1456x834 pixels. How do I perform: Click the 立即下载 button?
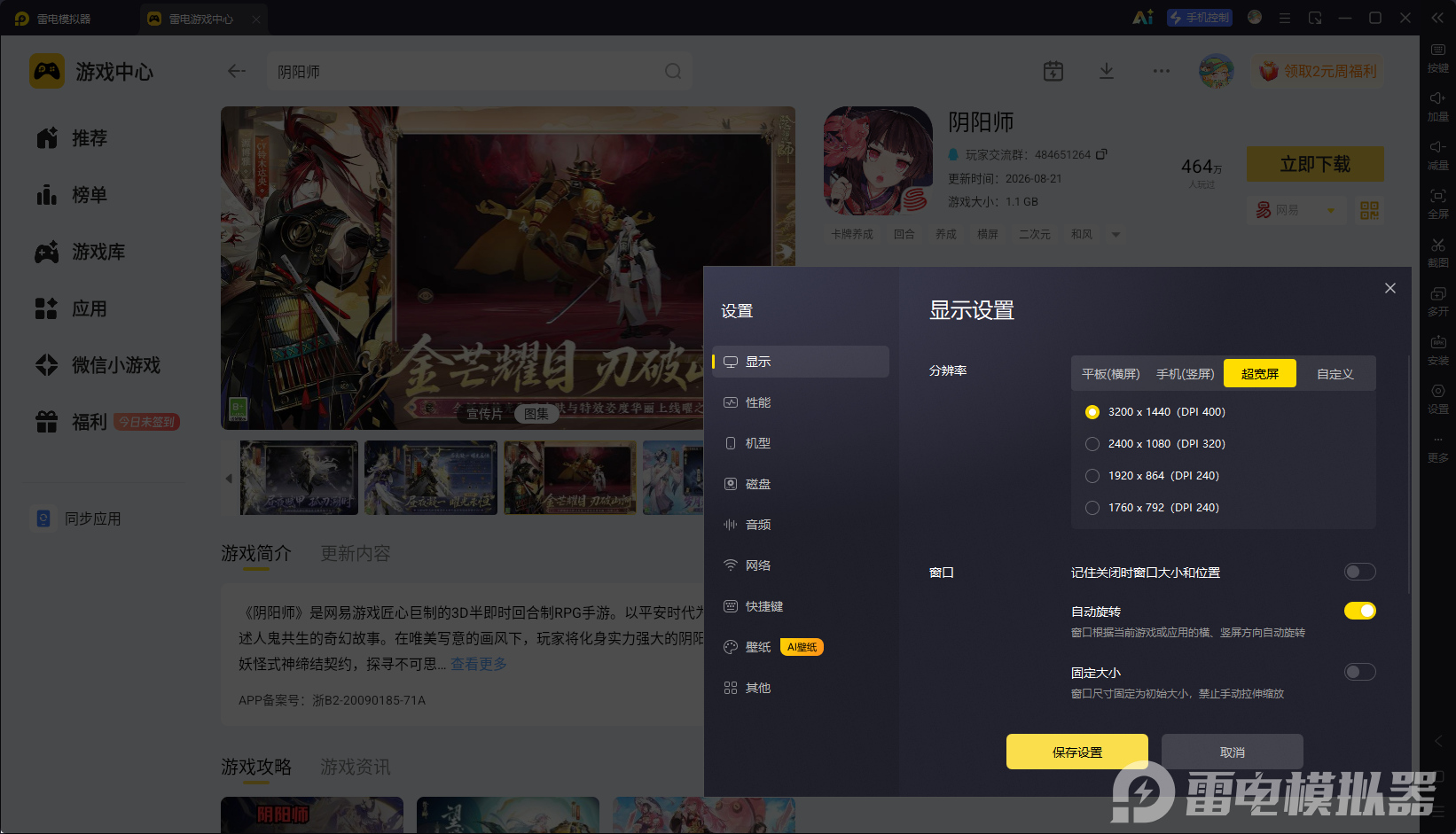pyautogui.click(x=1315, y=164)
